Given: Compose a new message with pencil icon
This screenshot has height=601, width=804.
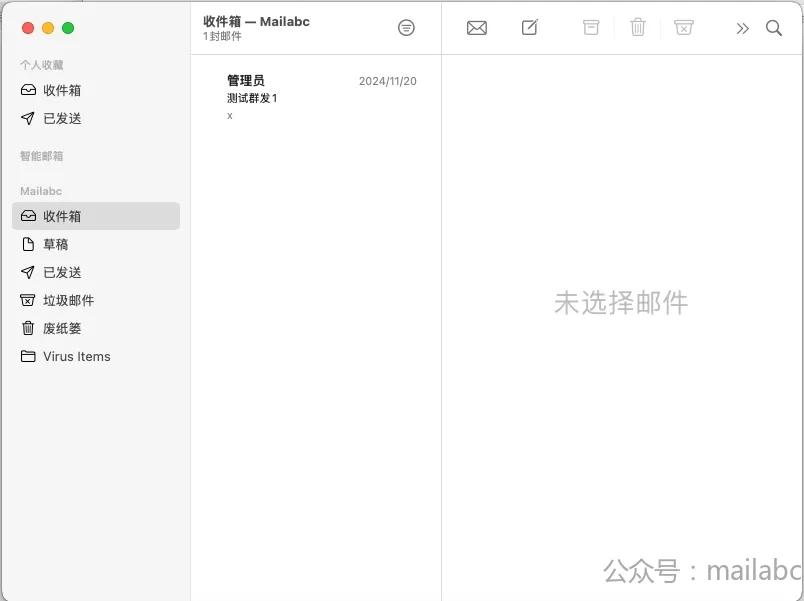Looking at the screenshot, I should [x=530, y=27].
